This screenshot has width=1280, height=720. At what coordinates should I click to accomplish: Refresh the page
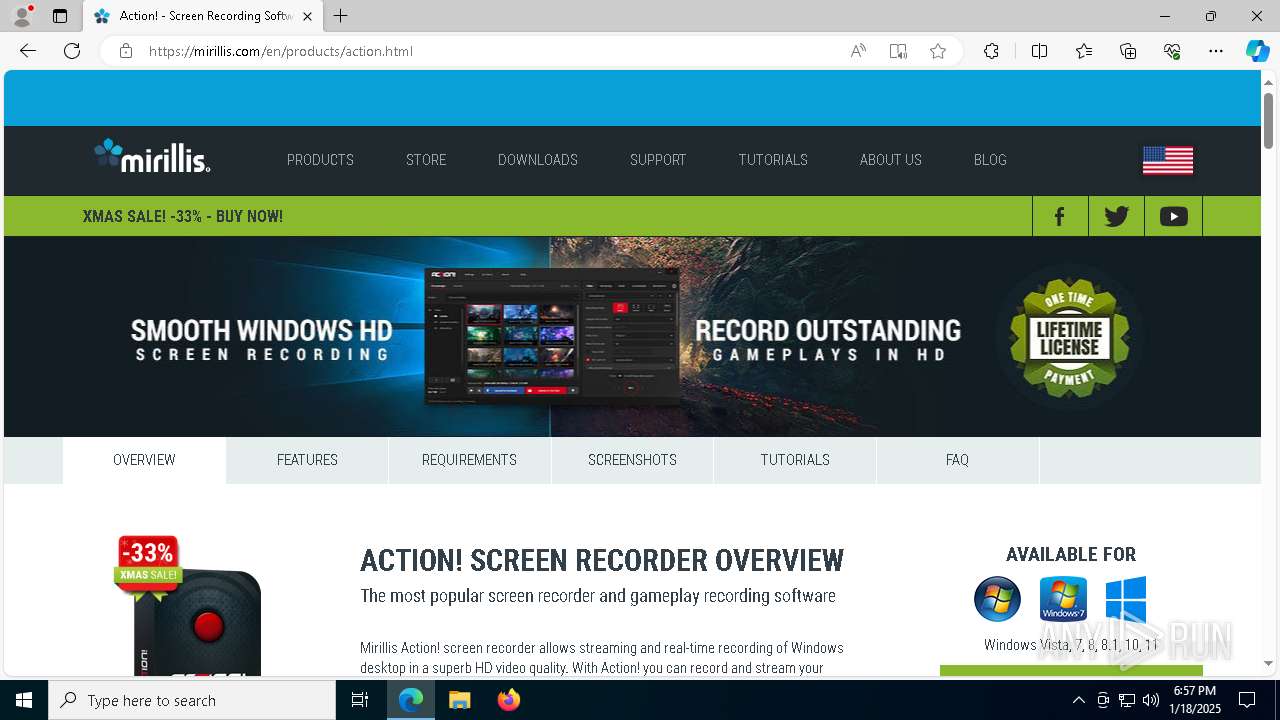click(x=72, y=51)
